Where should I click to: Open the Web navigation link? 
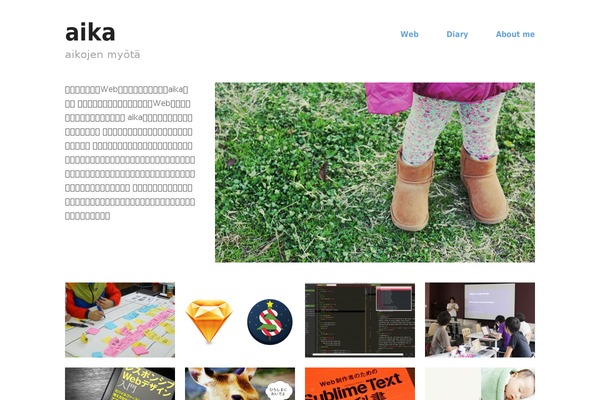click(409, 34)
